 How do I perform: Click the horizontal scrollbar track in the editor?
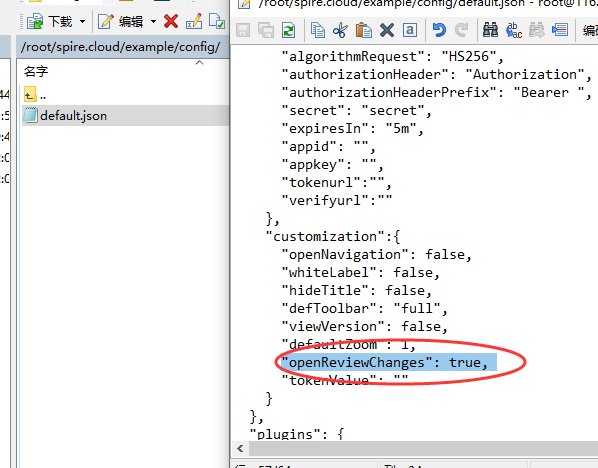tap(423, 448)
